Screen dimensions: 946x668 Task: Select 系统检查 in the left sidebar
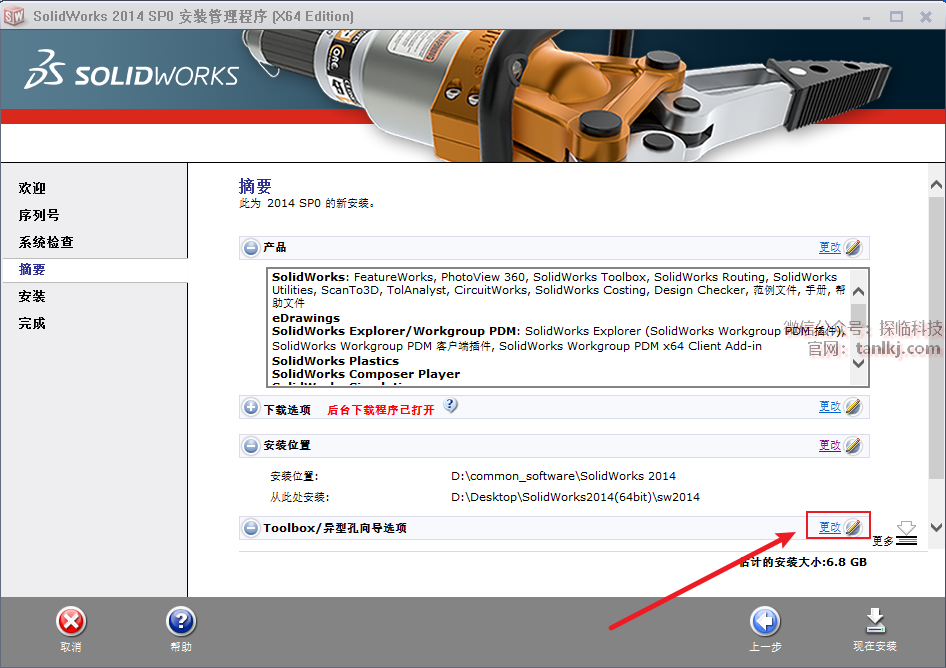[46, 242]
